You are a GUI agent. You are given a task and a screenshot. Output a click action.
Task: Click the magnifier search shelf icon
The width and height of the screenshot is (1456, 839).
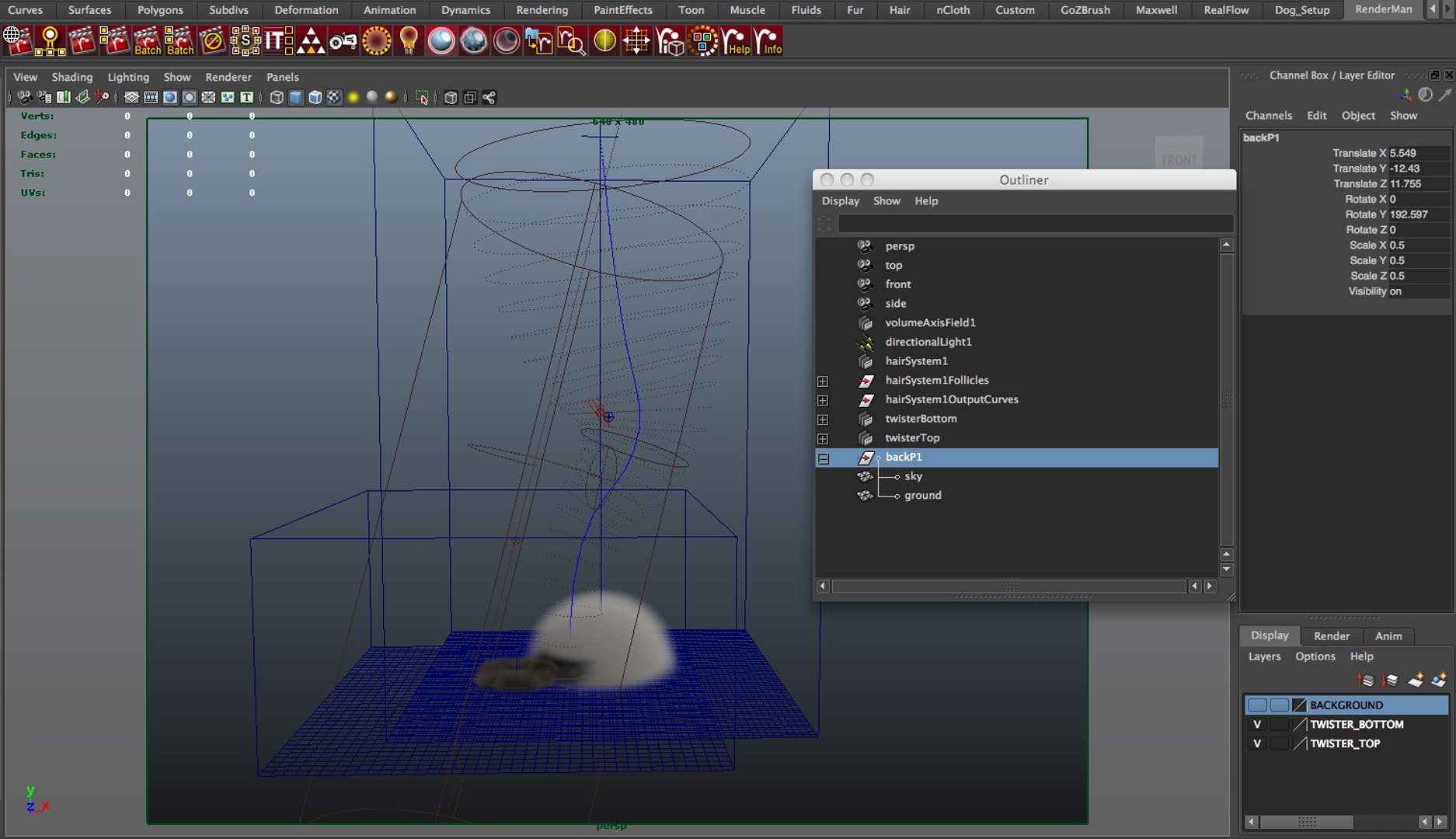tap(572, 40)
